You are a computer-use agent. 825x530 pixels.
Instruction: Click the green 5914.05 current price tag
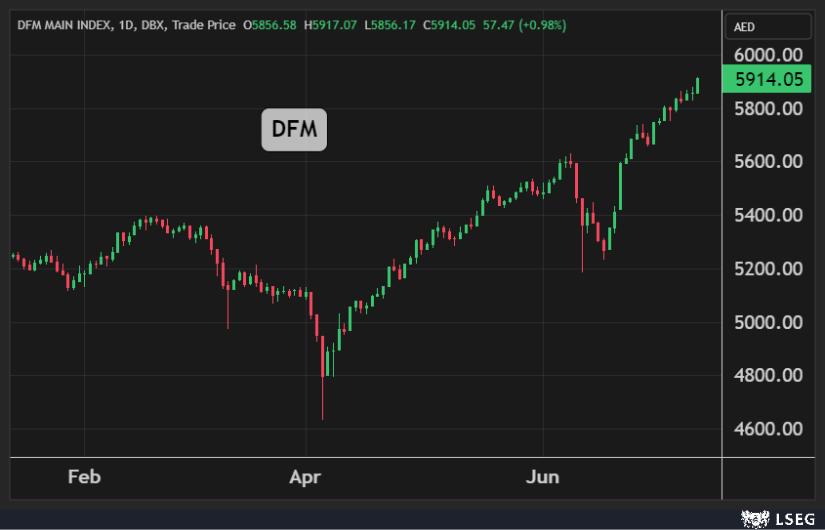pyautogui.click(x=768, y=80)
